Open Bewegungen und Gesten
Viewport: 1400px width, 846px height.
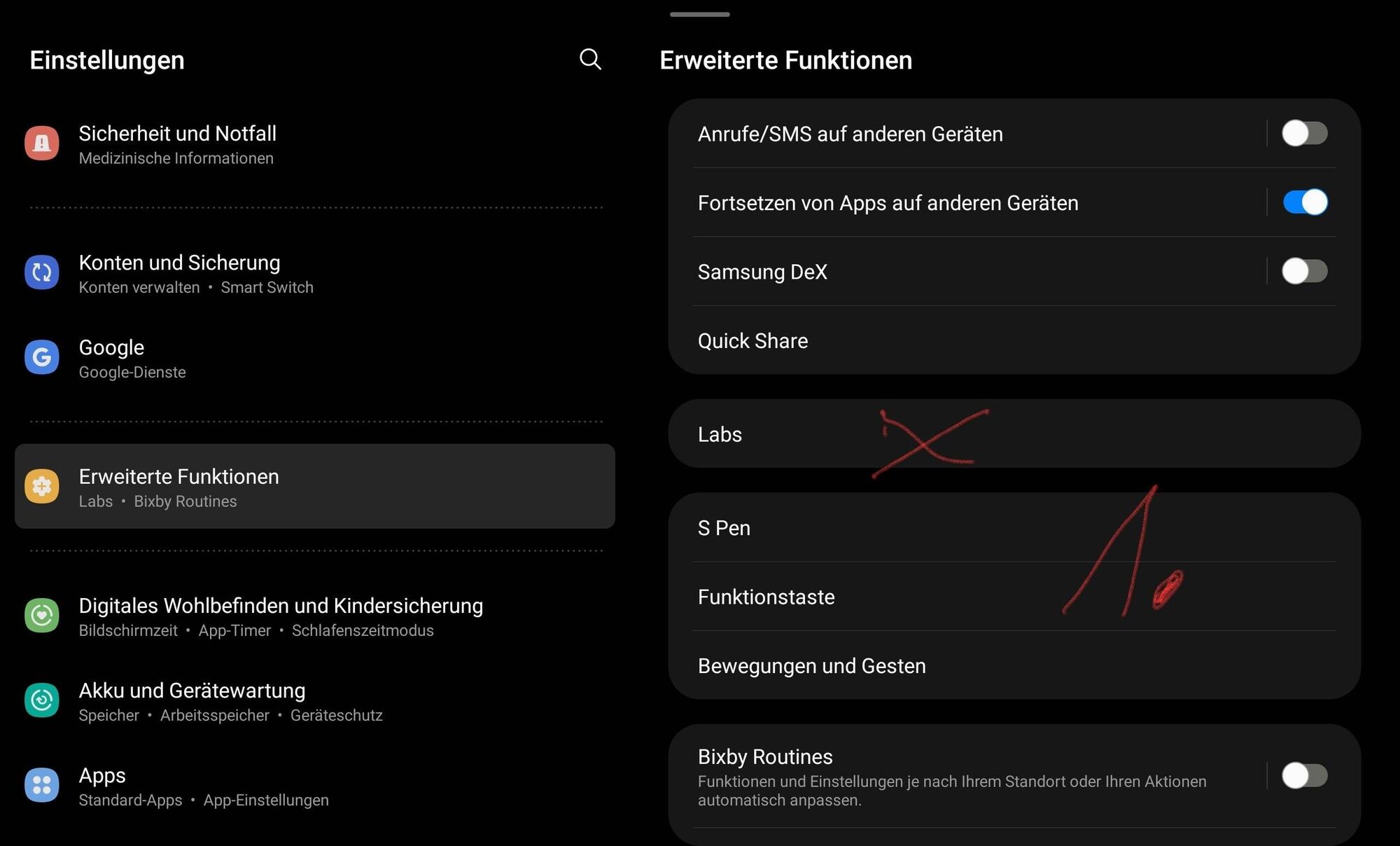1014,665
